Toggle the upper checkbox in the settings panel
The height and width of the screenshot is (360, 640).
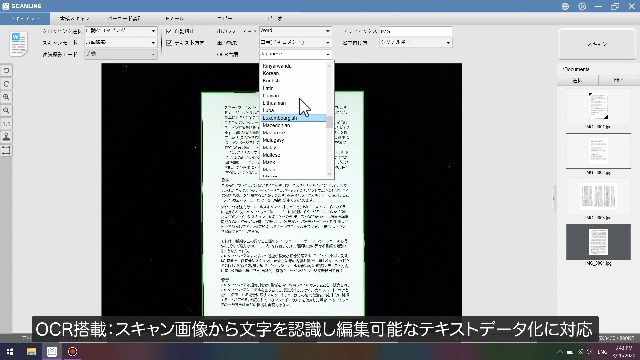click(169, 31)
